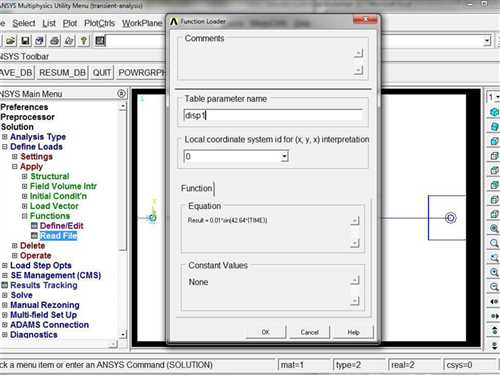
Task: Click the zoom out magnifier icon
Action: (x=494, y=287)
